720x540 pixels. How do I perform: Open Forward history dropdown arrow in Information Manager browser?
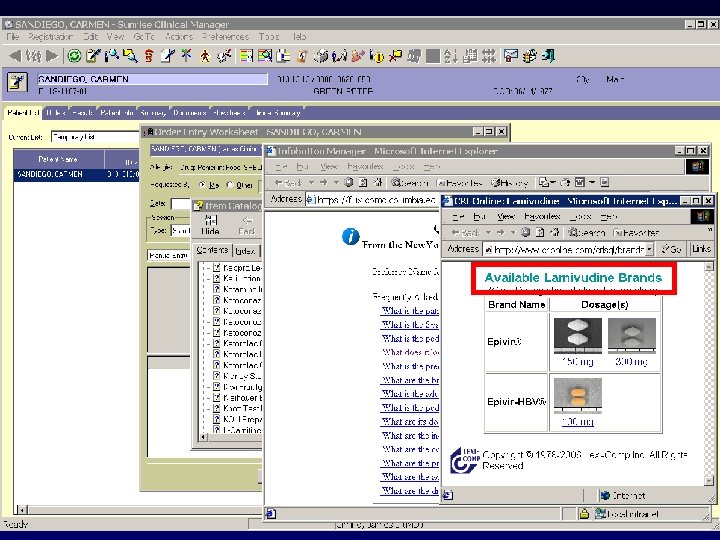coord(336,183)
